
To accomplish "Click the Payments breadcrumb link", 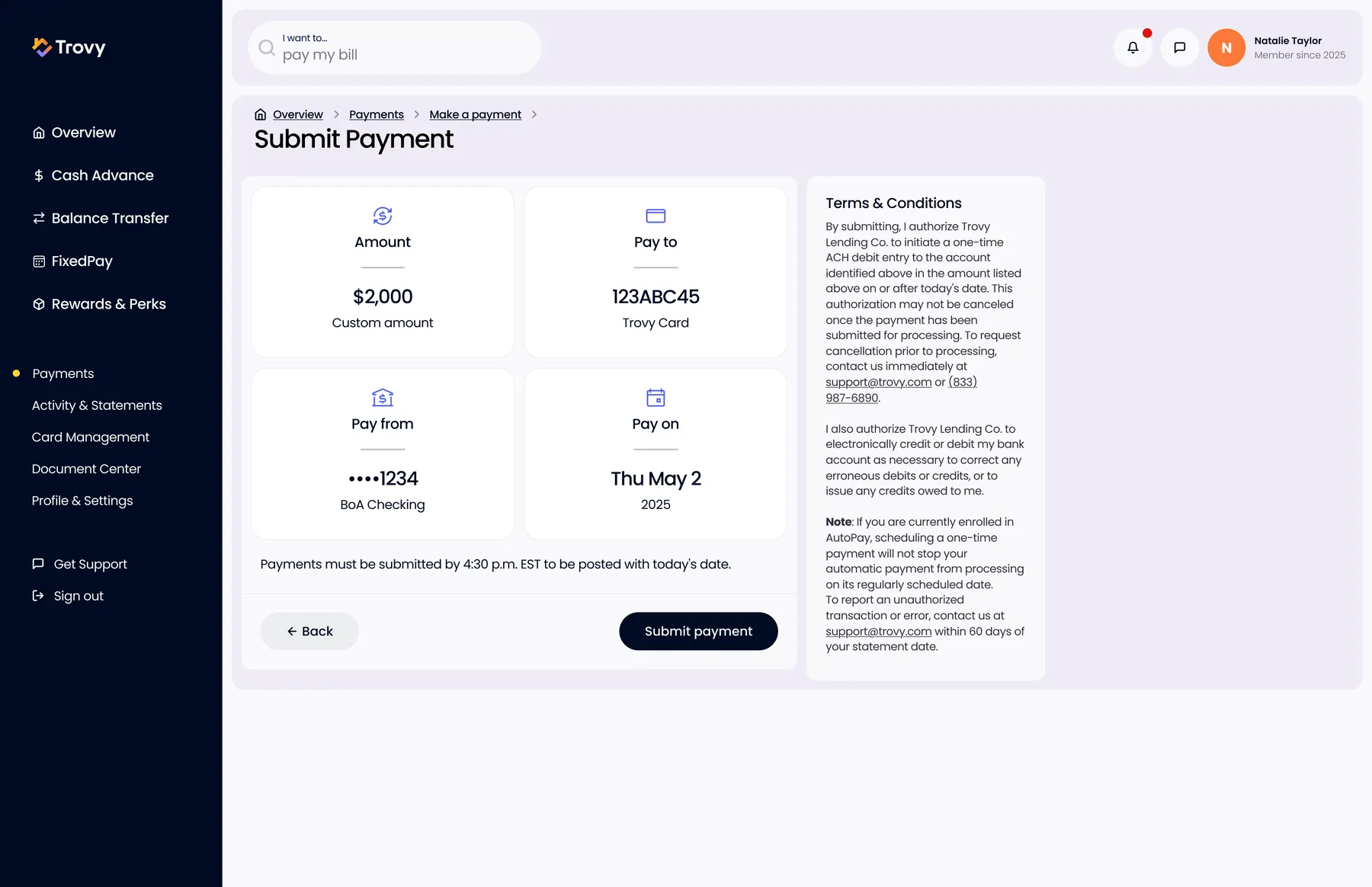I will [377, 114].
